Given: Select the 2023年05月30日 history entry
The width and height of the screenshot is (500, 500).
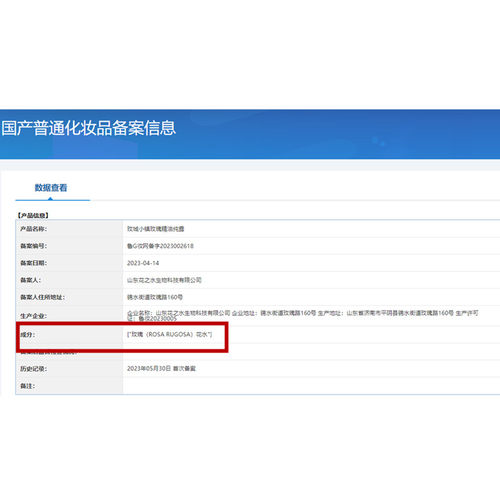Looking at the screenshot, I should [x=161, y=368].
